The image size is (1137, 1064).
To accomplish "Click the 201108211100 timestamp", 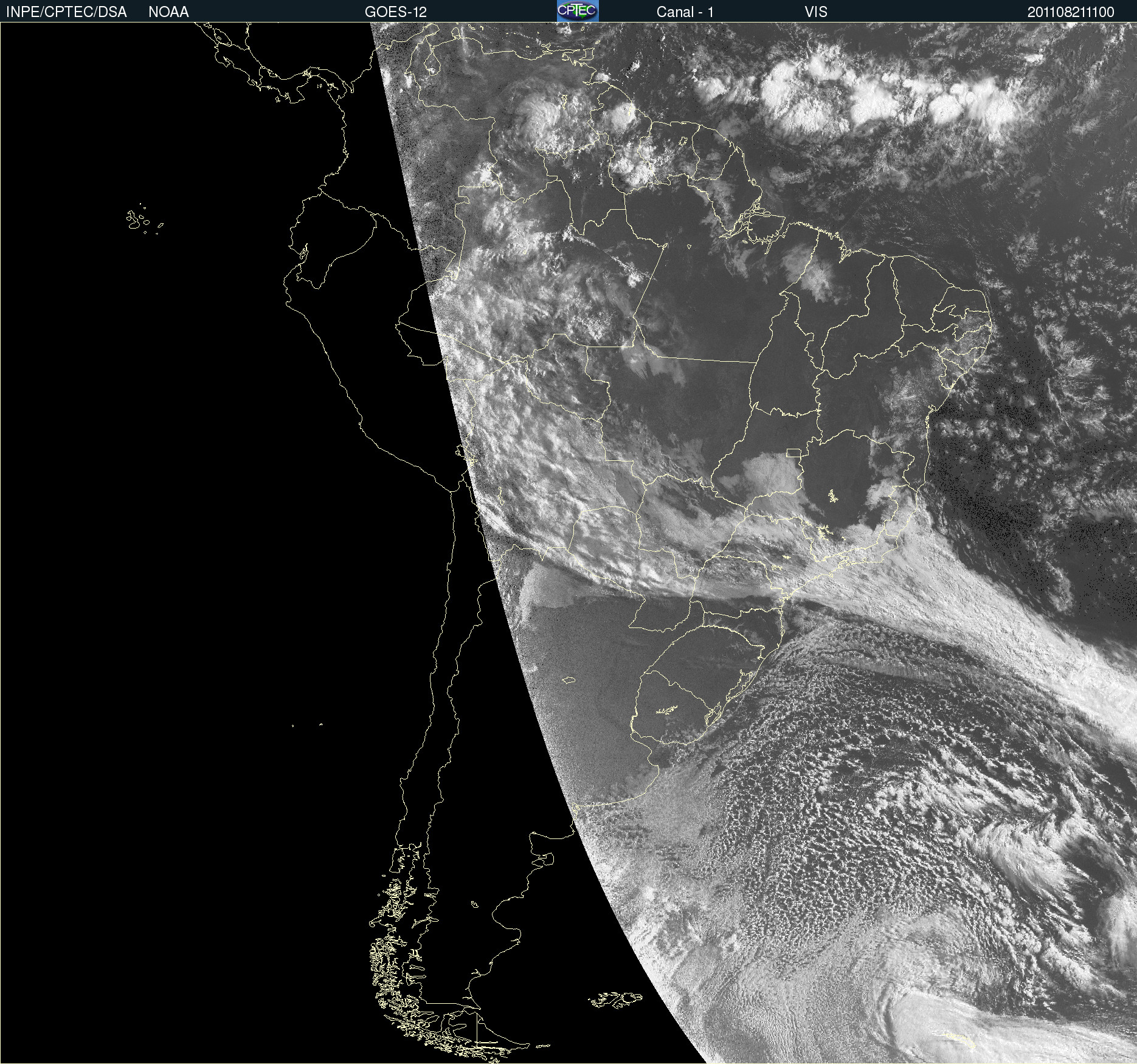I will pos(1071,12).
